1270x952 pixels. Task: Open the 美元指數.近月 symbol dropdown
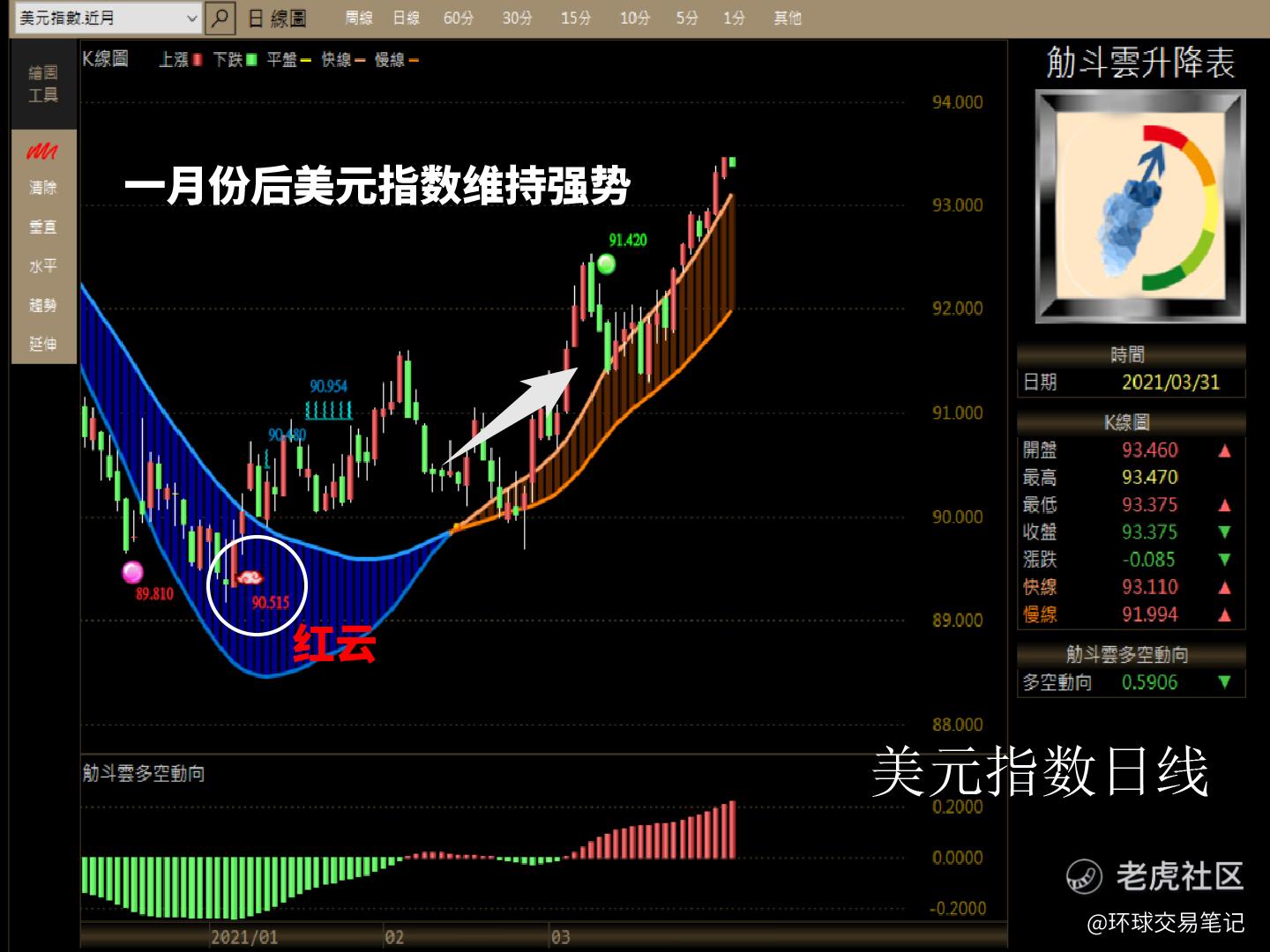[109, 18]
